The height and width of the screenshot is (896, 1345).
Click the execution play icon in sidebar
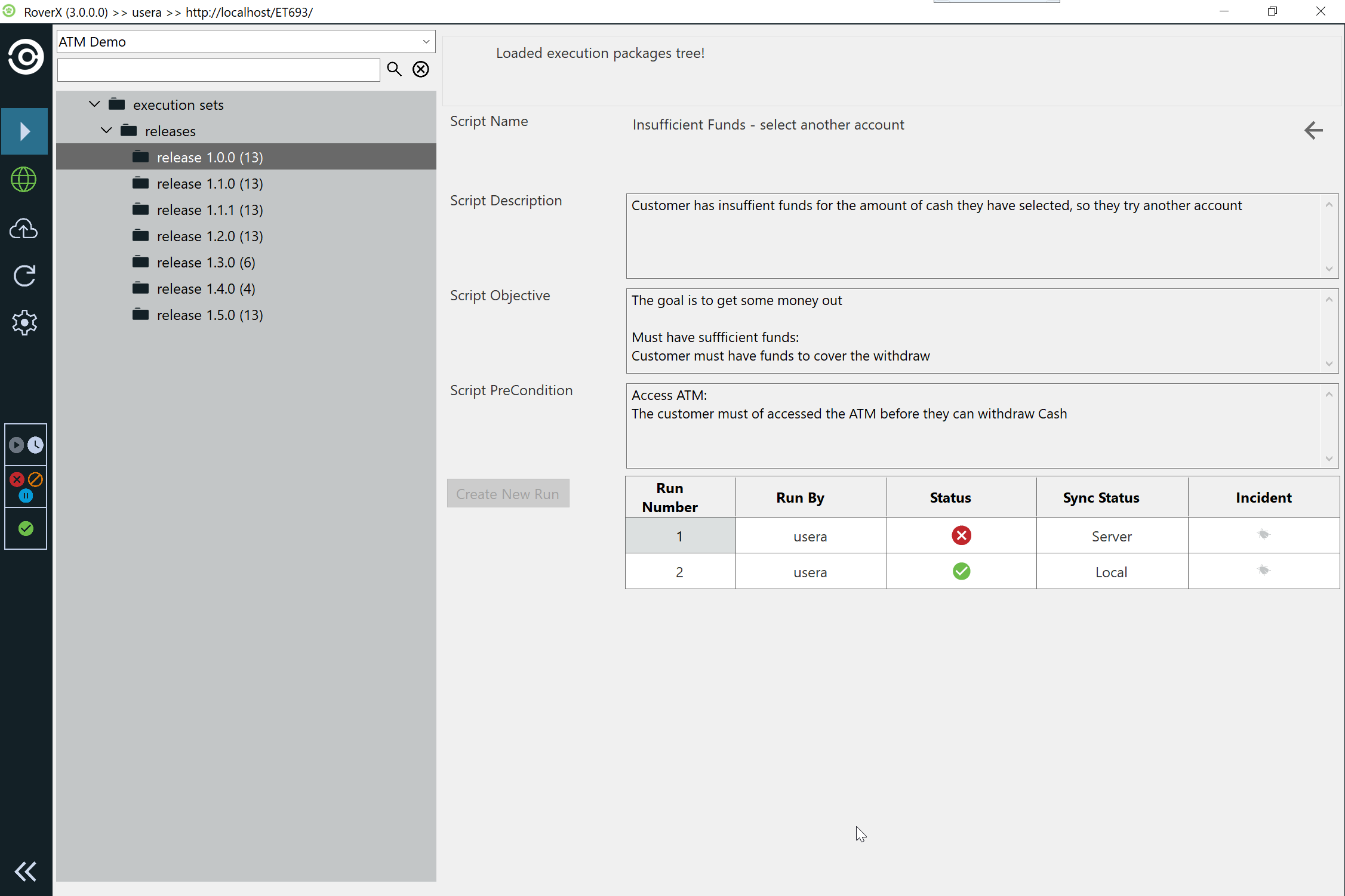tap(24, 131)
